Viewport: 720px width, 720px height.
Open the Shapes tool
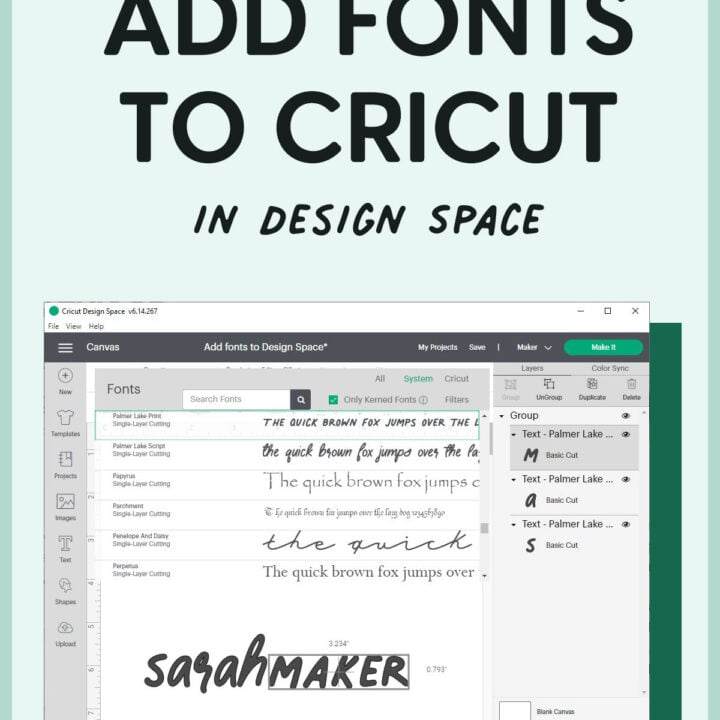(x=65, y=591)
